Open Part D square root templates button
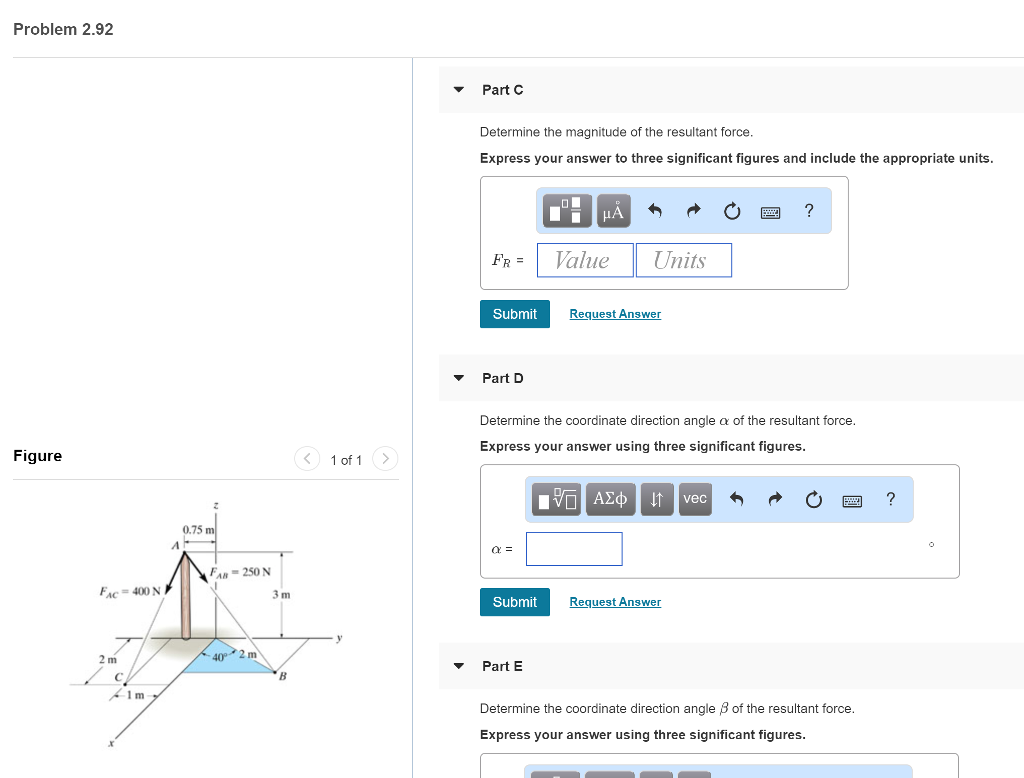The height and width of the screenshot is (778, 1024). (x=556, y=499)
